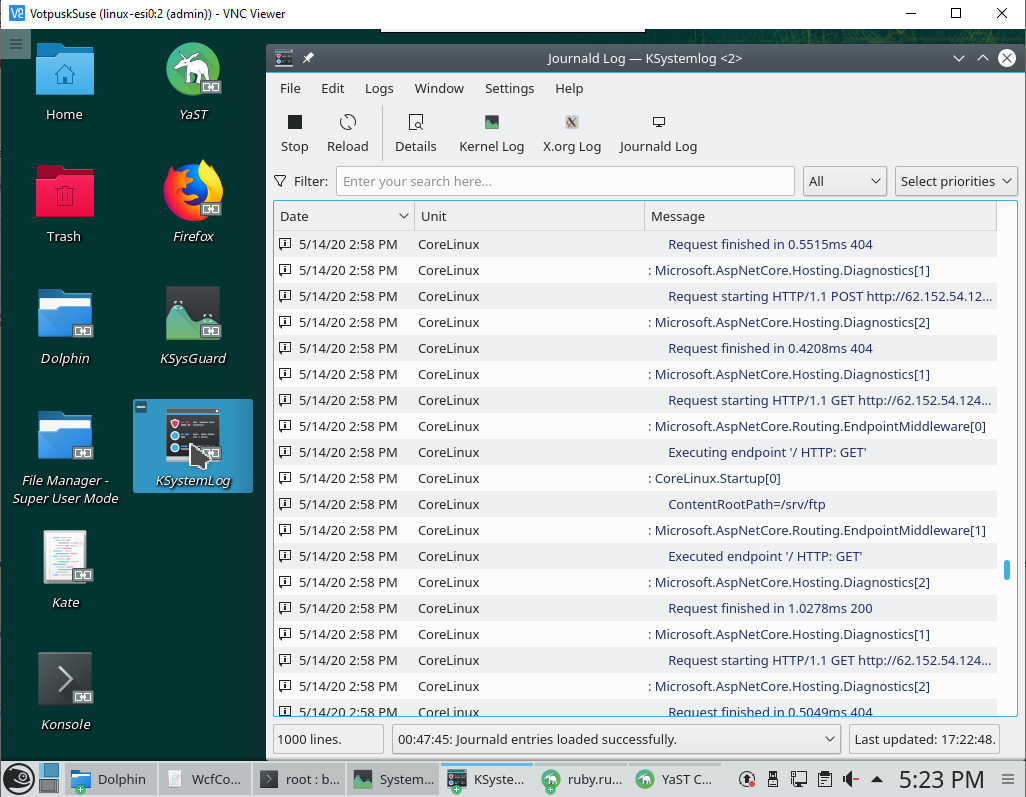Screen dimensions: 1026x797
Task: Open the Settings menu
Action: pos(509,88)
